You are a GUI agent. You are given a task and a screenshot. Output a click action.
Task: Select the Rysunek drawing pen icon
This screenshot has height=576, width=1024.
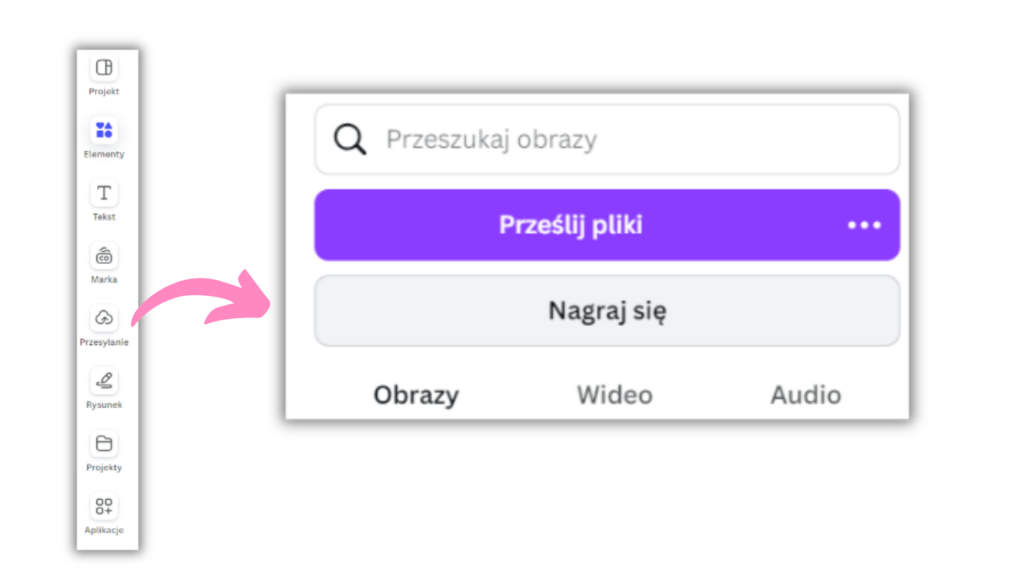[104, 381]
